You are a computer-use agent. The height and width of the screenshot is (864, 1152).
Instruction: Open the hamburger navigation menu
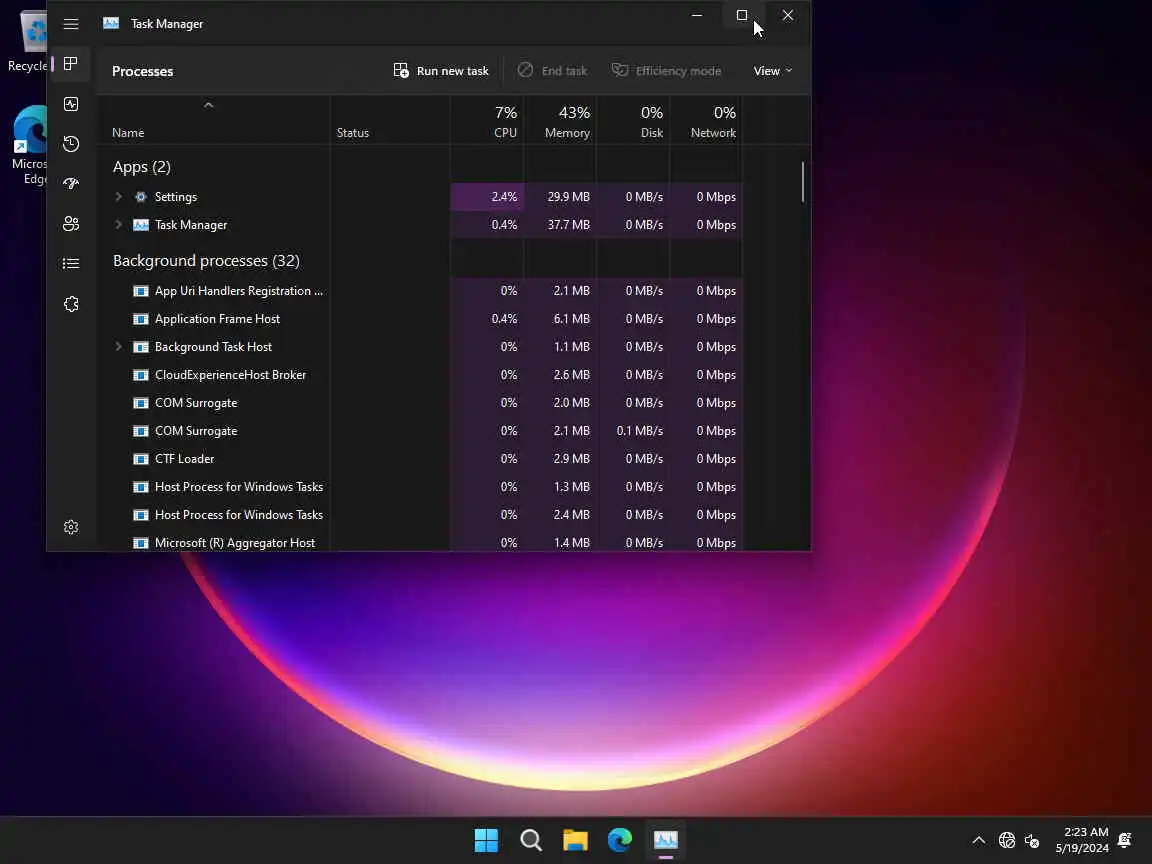click(71, 24)
